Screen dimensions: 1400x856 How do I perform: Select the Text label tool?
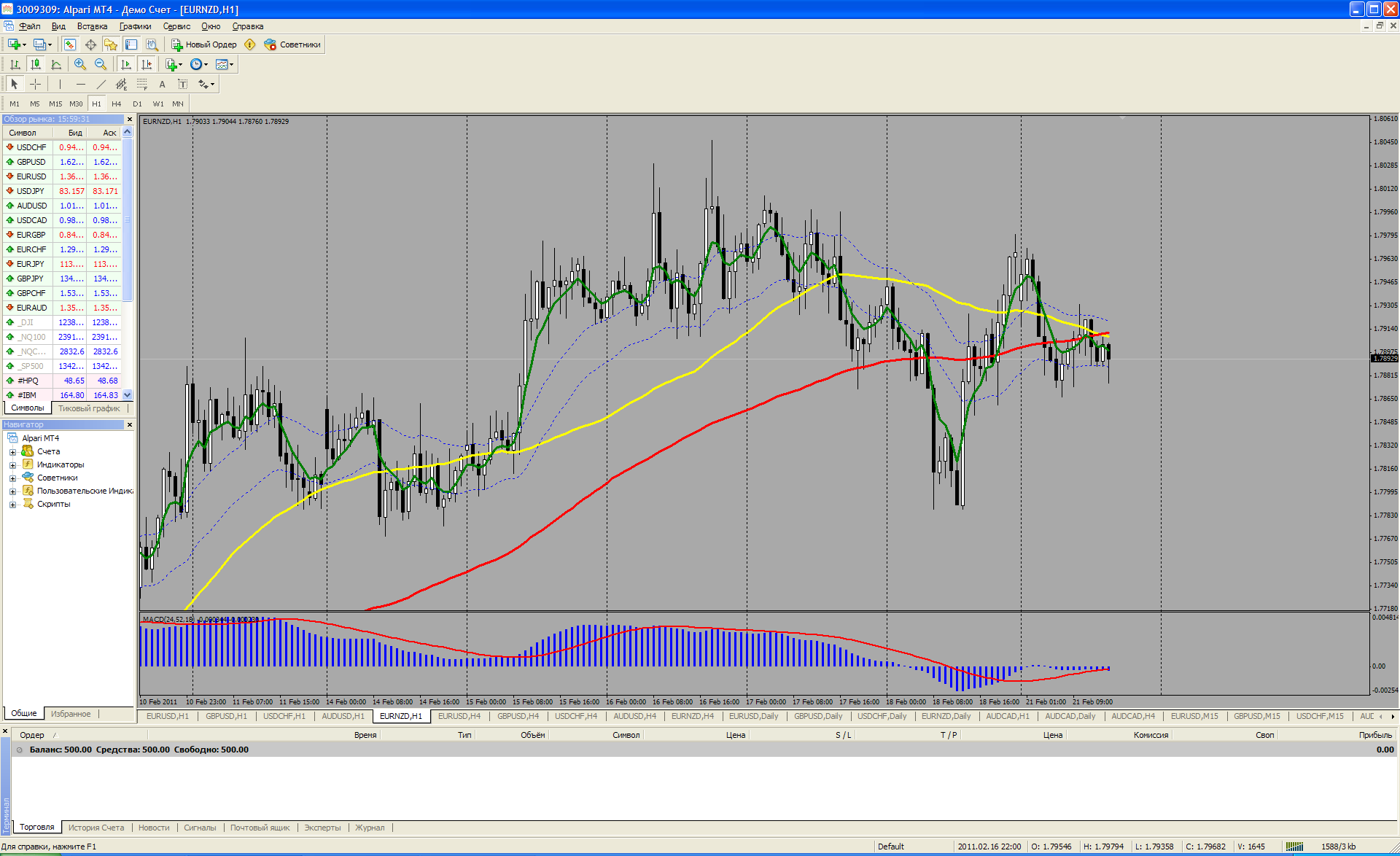183,85
